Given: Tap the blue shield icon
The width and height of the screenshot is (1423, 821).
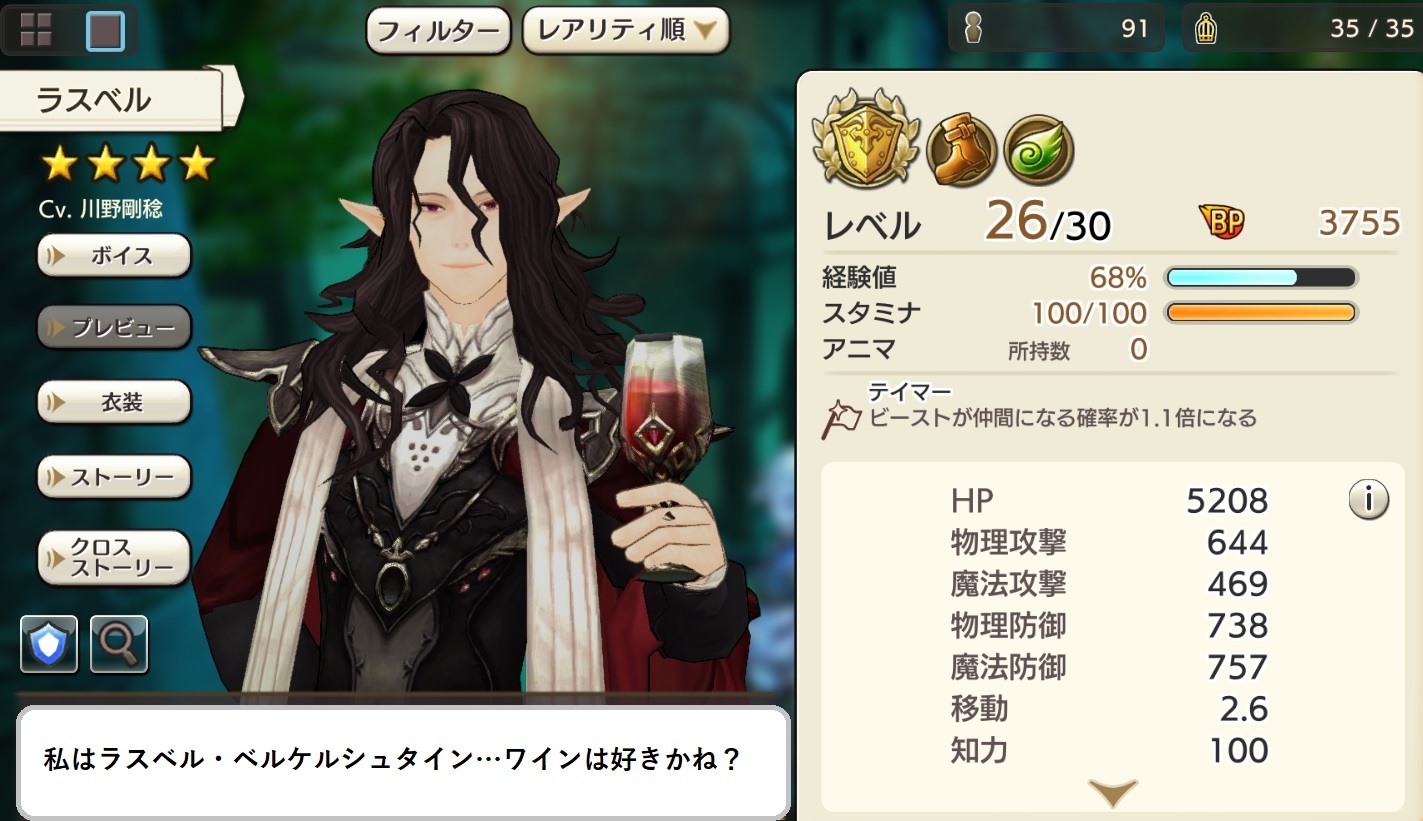Looking at the screenshot, I should (x=49, y=644).
